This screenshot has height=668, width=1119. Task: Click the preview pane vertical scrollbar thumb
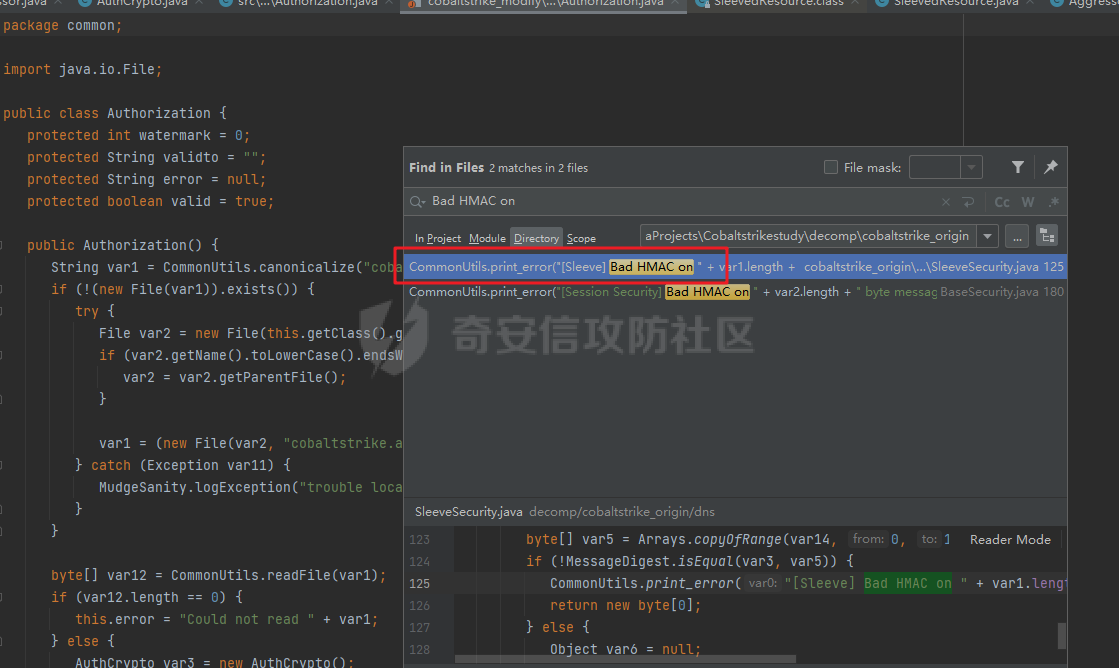(1062, 635)
